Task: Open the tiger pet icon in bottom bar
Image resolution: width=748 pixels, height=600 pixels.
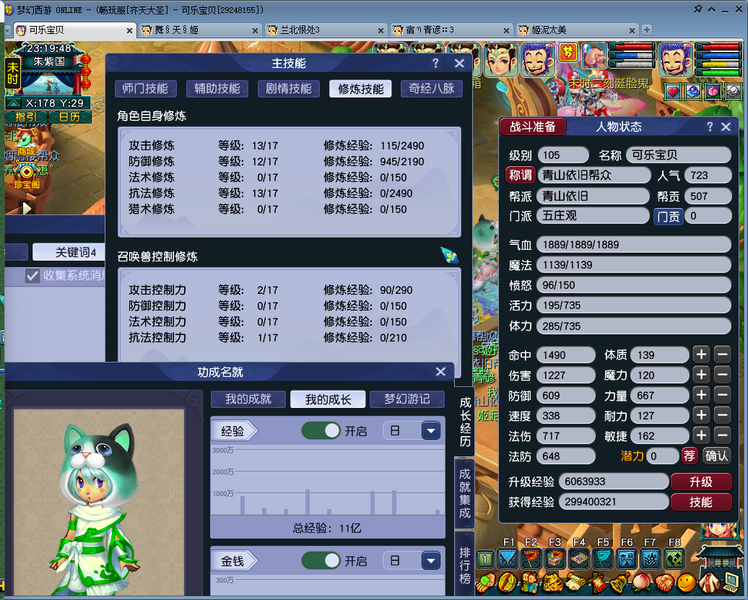Action: pyautogui.click(x=552, y=582)
